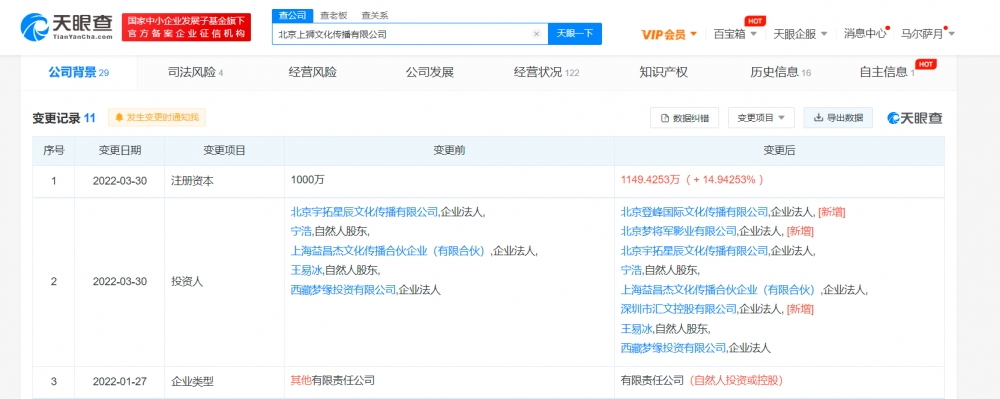
Task: Open 宁浩 link in 变更前 column
Action: [301, 231]
